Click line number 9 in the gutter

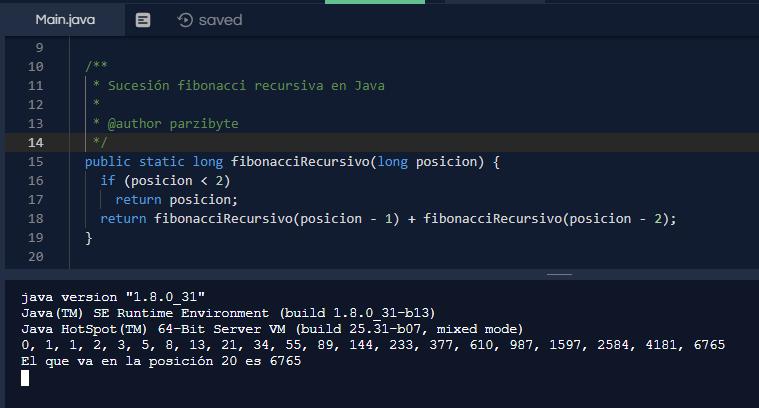[x=39, y=47]
